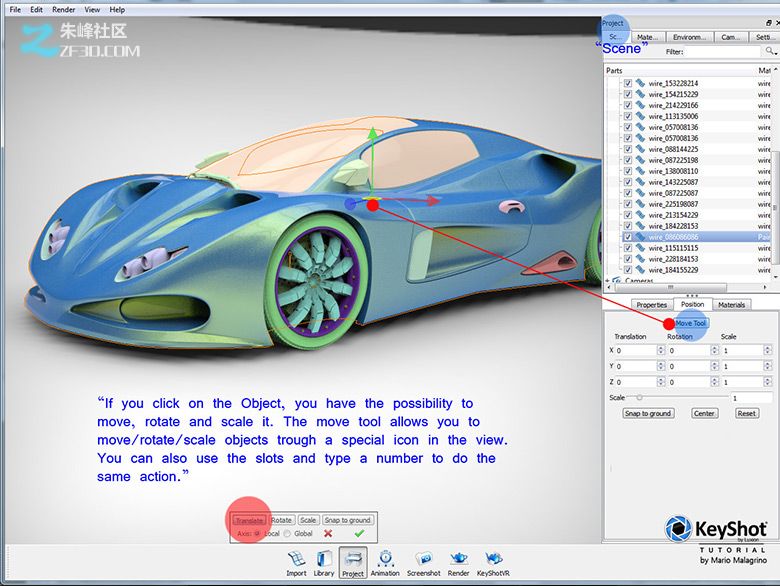Viewport: 780px width, 586px height.
Task: Toggle checkbox of wire_225198087
Action: click(628, 203)
